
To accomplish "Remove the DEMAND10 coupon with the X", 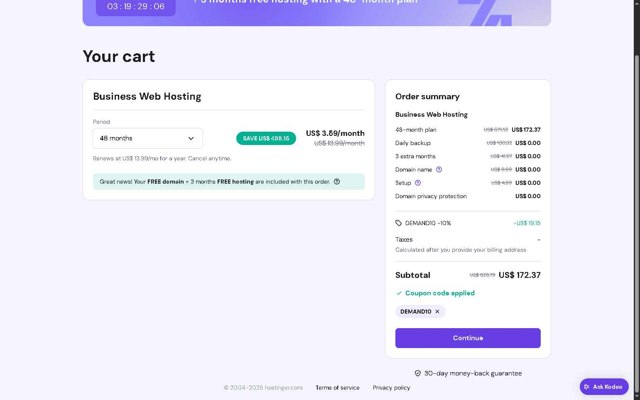I will [x=437, y=311].
